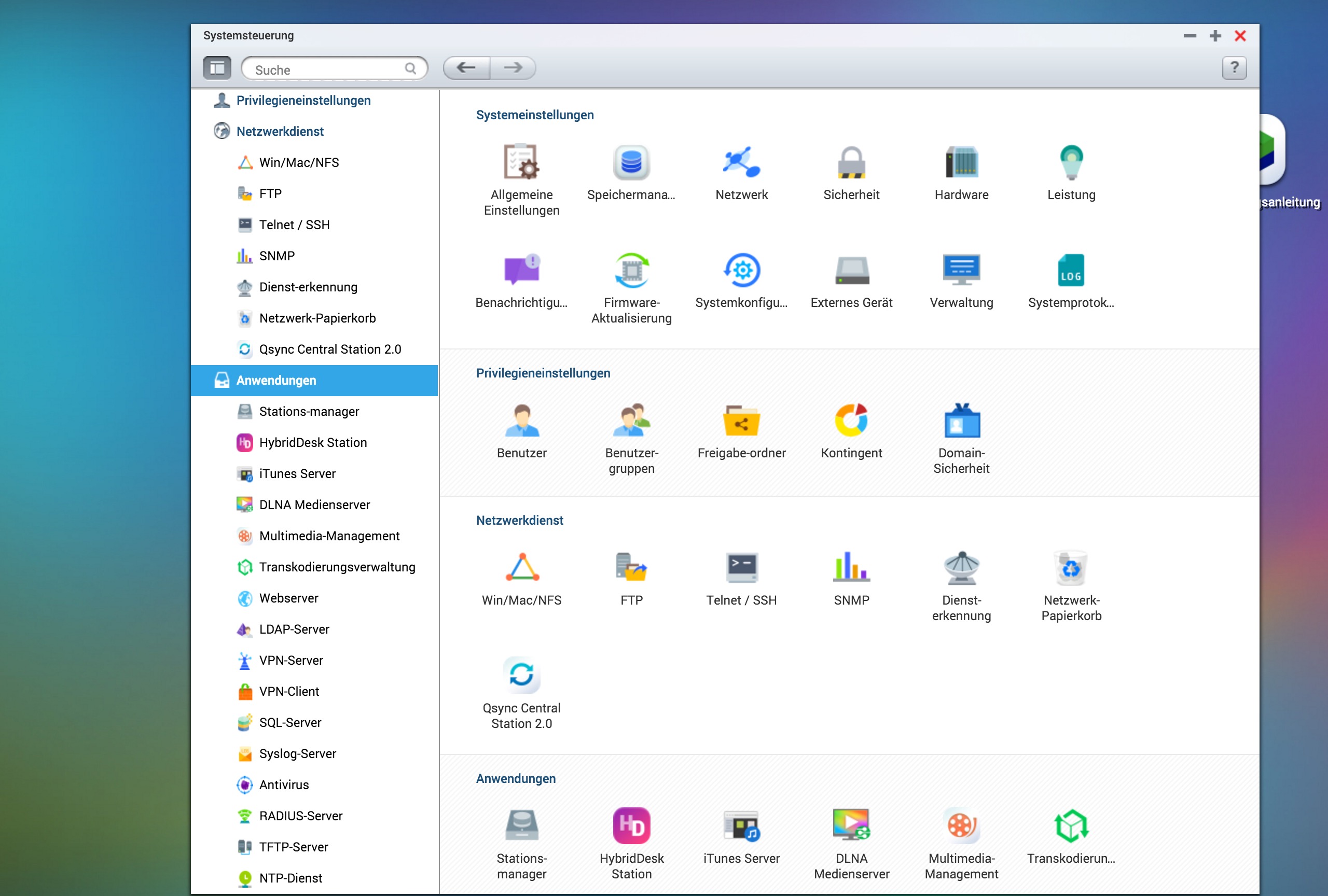Select VPN-Server in the sidebar list
Image resolution: width=1328 pixels, height=896 pixels.
[291, 660]
